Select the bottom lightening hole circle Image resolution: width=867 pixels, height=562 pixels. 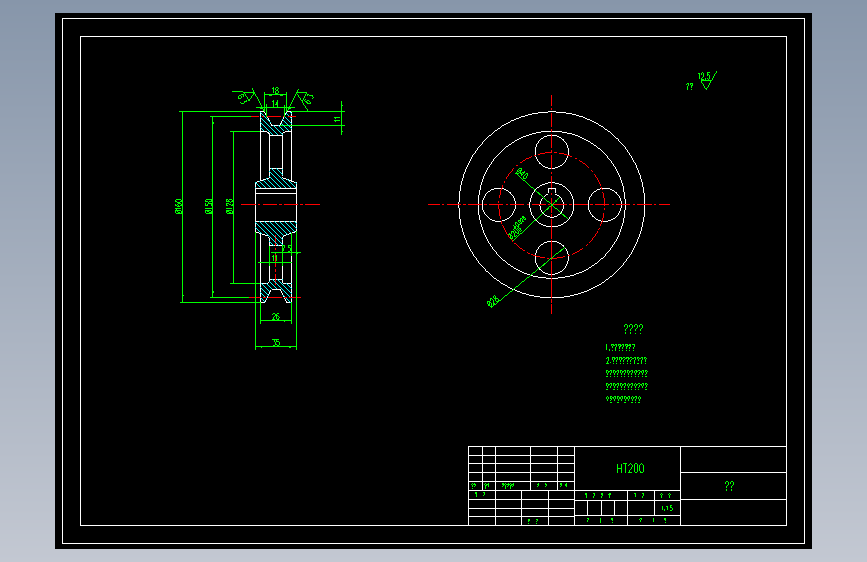(x=552, y=258)
